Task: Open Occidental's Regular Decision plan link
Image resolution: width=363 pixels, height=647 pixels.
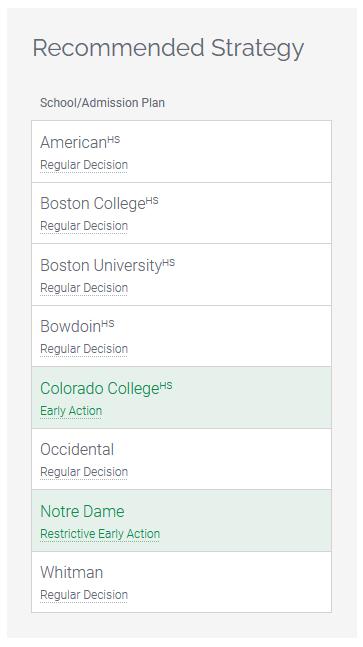Action: 84,472
